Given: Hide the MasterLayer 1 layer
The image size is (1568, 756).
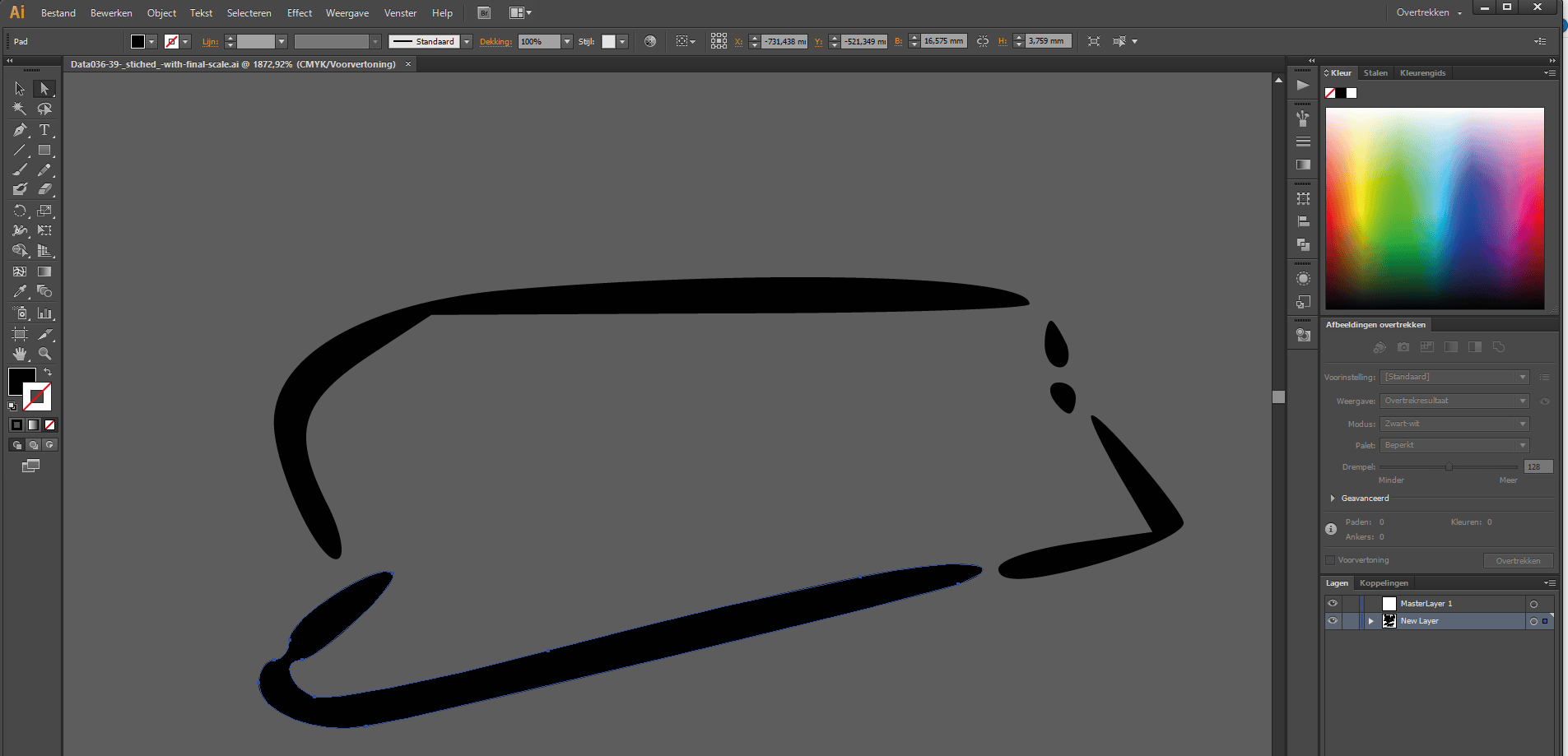Looking at the screenshot, I should [x=1333, y=603].
